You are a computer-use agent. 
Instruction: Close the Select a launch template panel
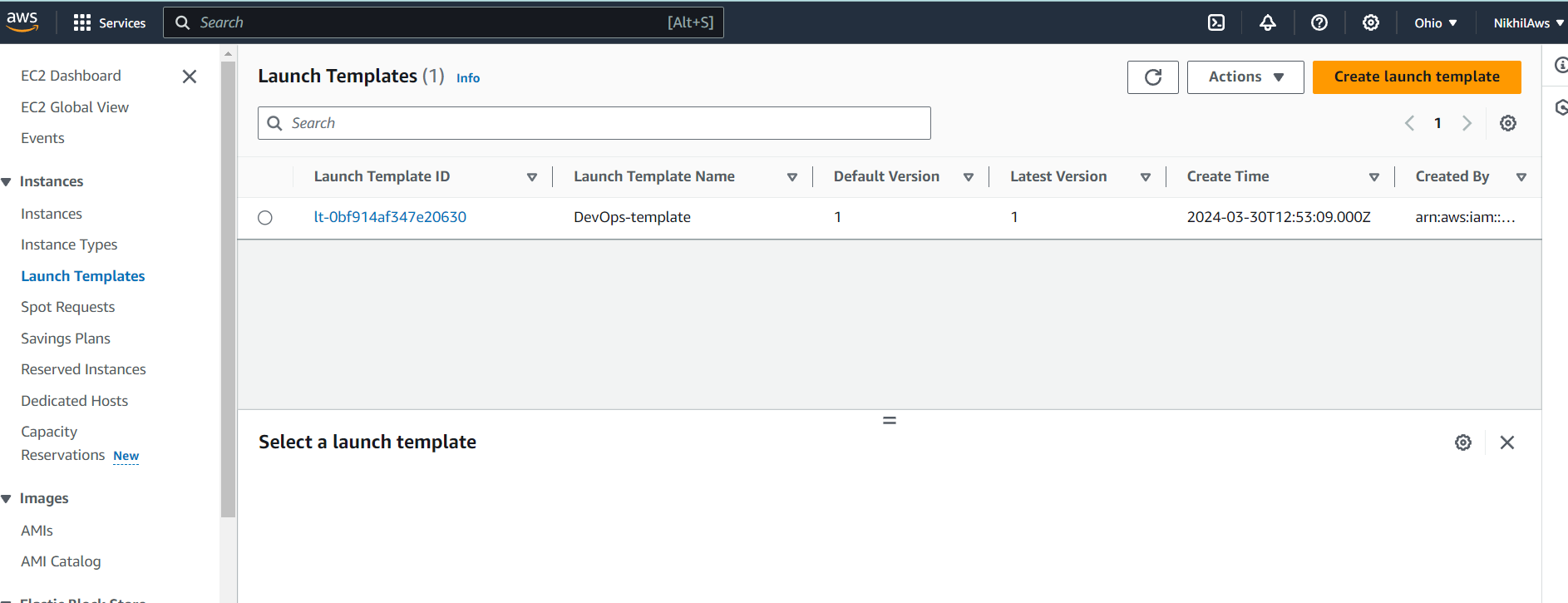click(x=1507, y=442)
